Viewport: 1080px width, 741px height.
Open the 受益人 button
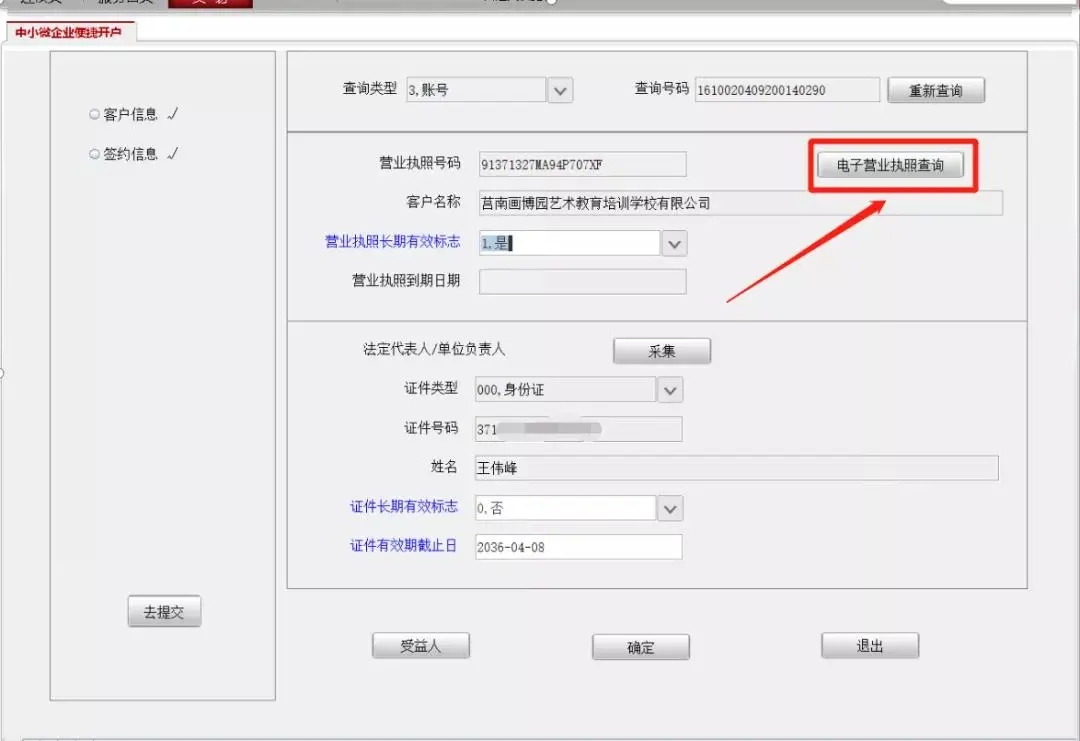click(420, 646)
